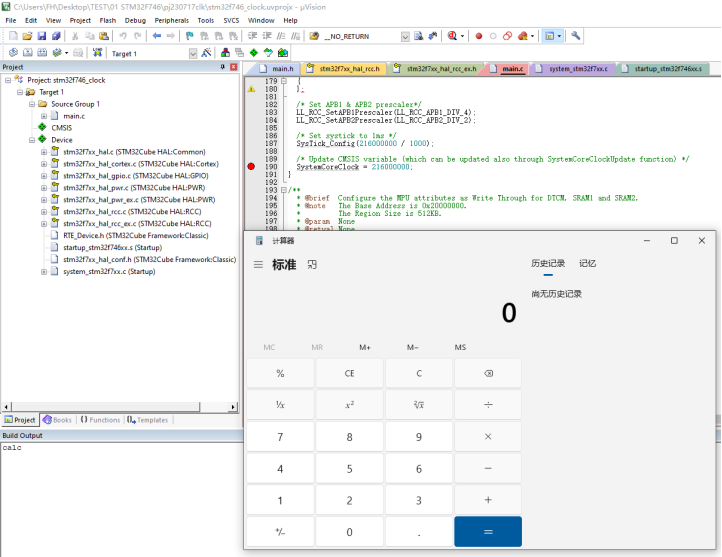Click the Undo arrow in toolbar
This screenshot has height=557, width=722.
pyautogui.click(x=122, y=36)
